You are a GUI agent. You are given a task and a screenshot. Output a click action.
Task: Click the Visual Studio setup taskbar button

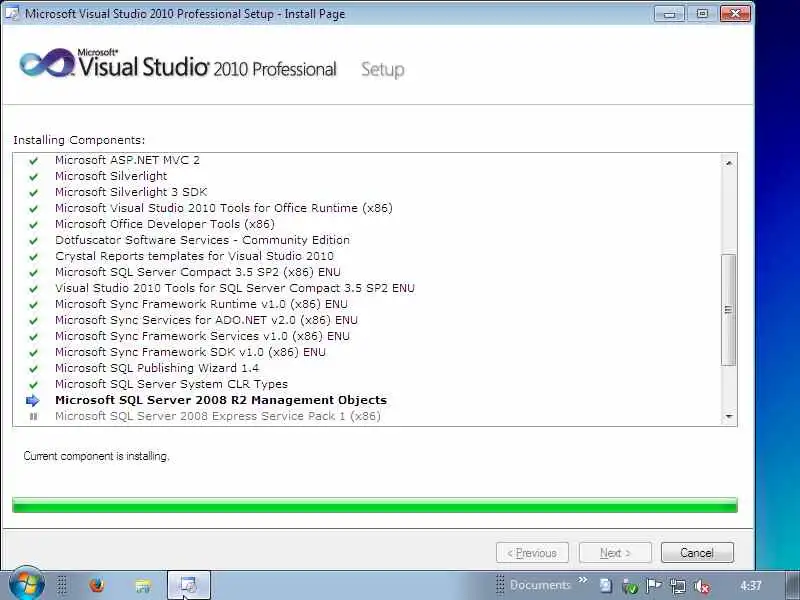(x=189, y=585)
